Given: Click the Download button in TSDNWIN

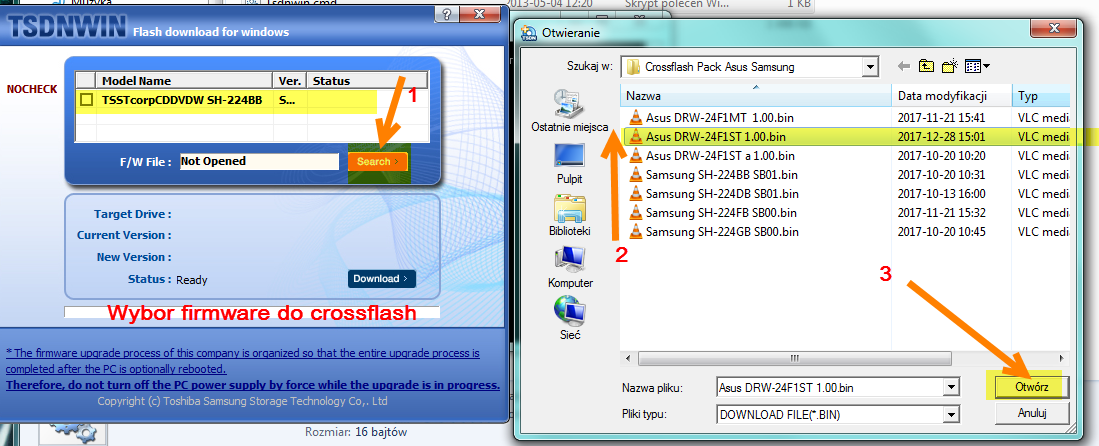Looking at the screenshot, I should [381, 278].
